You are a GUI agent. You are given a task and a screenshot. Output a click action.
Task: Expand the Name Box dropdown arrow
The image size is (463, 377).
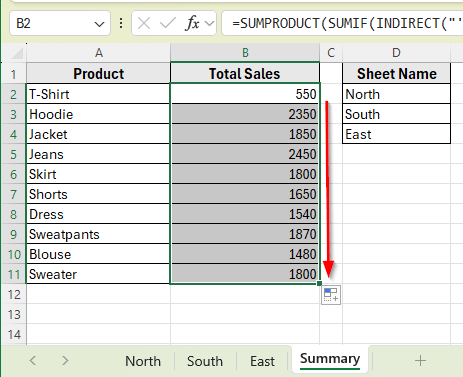pos(99,24)
